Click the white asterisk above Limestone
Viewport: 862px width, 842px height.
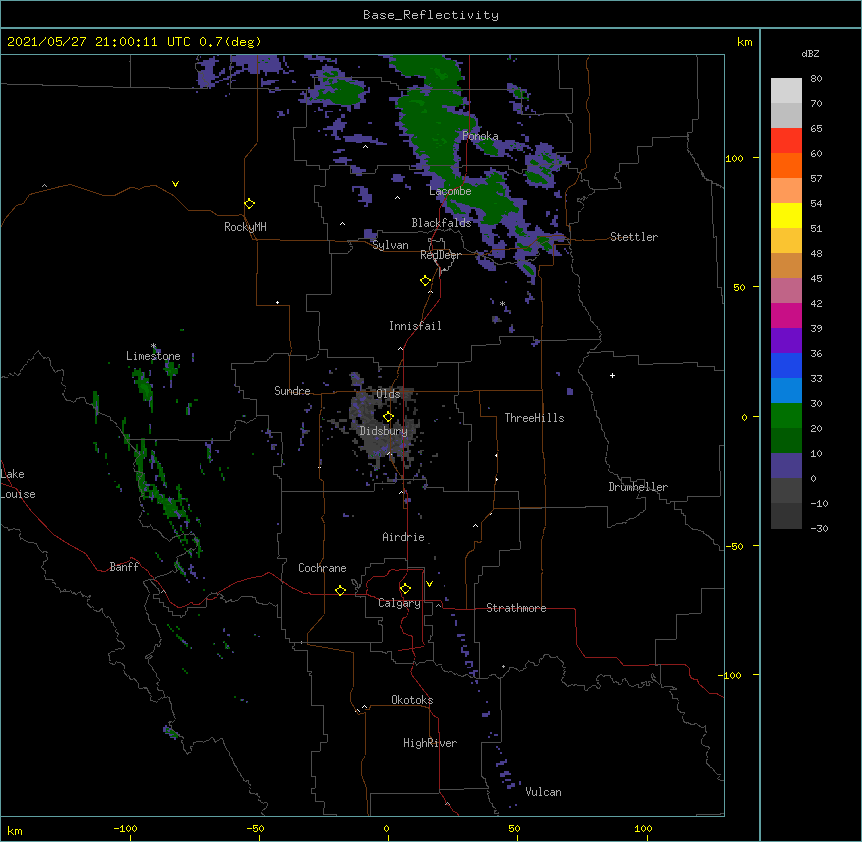tap(153, 346)
